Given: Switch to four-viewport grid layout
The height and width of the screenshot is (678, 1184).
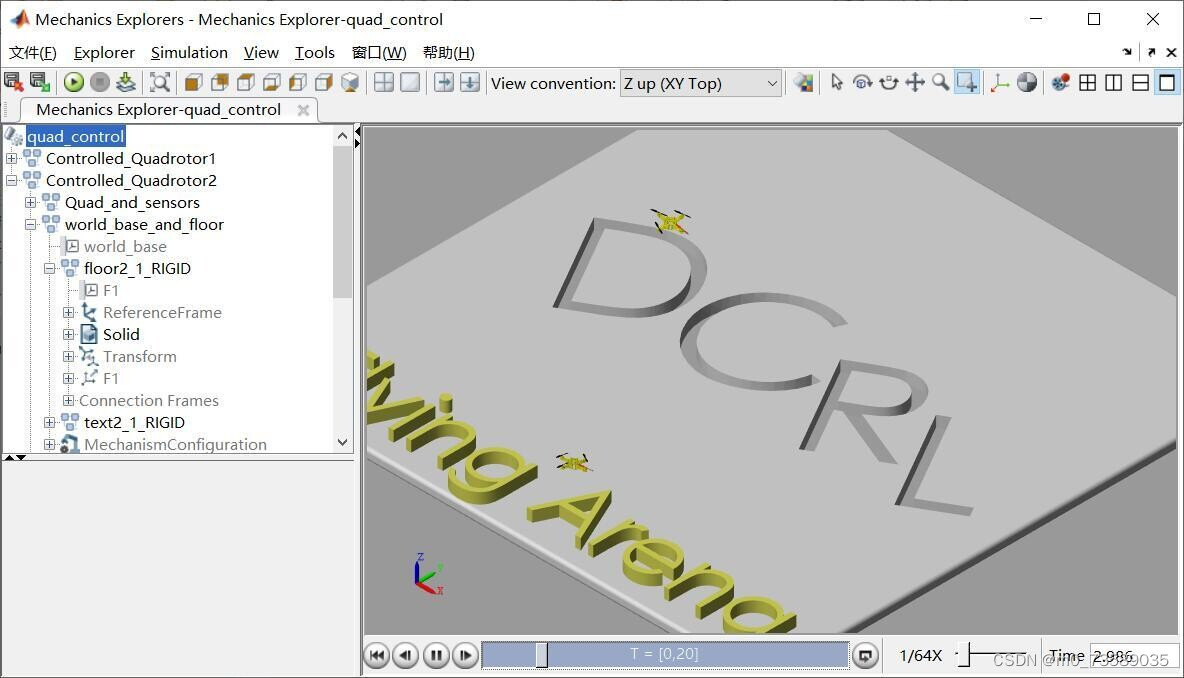Looking at the screenshot, I should [x=1087, y=82].
